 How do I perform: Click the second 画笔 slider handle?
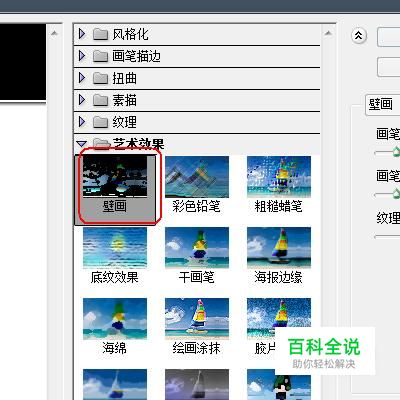(x=396, y=193)
